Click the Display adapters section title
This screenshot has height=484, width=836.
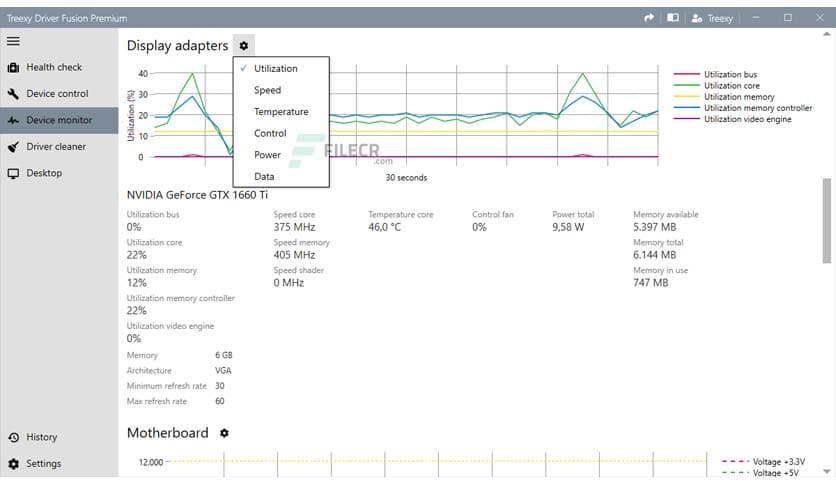click(x=178, y=46)
